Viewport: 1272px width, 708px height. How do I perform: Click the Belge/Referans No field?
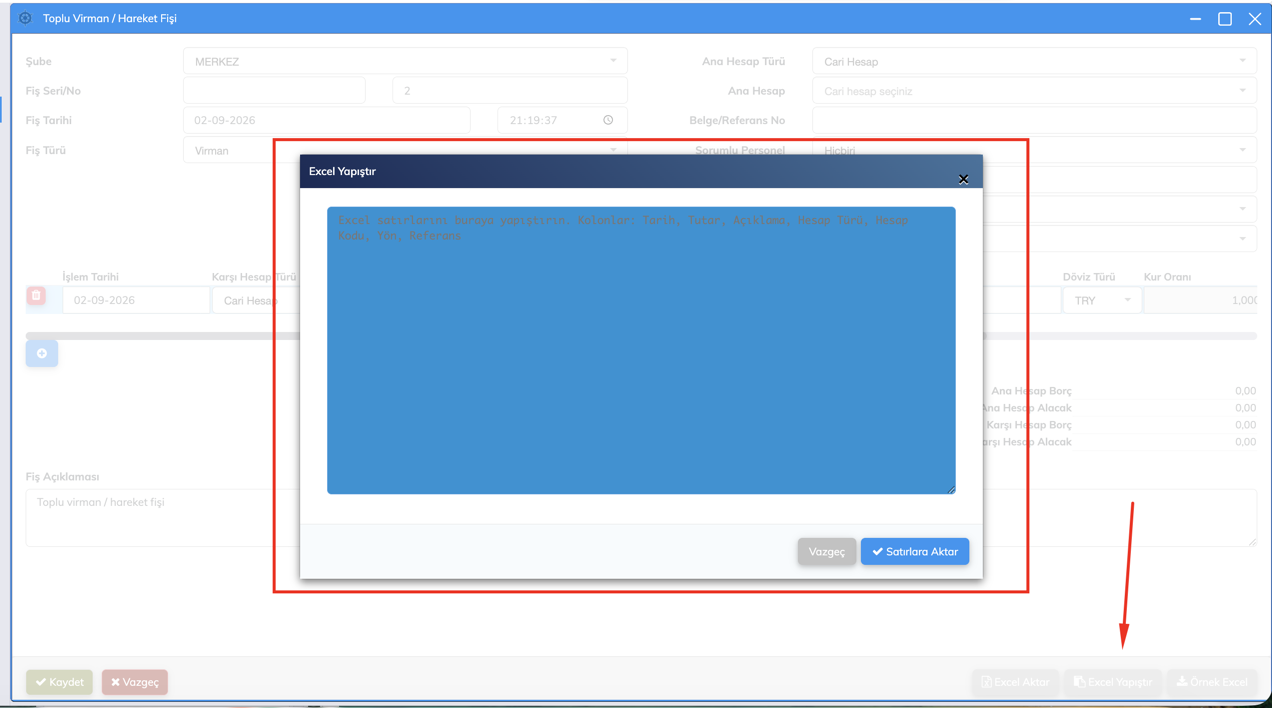coord(1034,120)
